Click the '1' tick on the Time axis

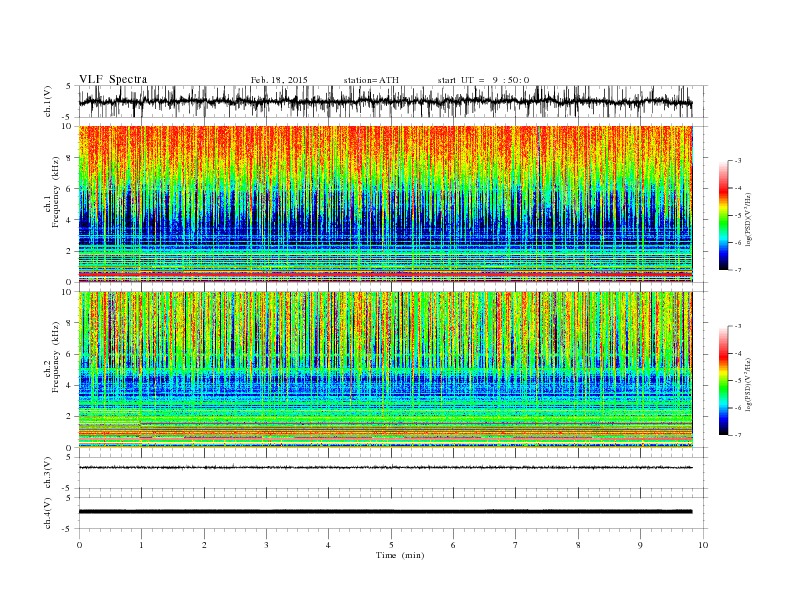coord(142,545)
